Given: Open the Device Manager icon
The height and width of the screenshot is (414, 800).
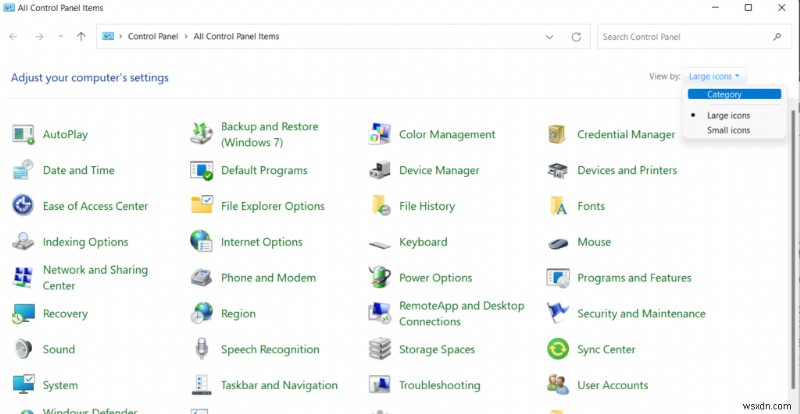Looking at the screenshot, I should (380, 170).
